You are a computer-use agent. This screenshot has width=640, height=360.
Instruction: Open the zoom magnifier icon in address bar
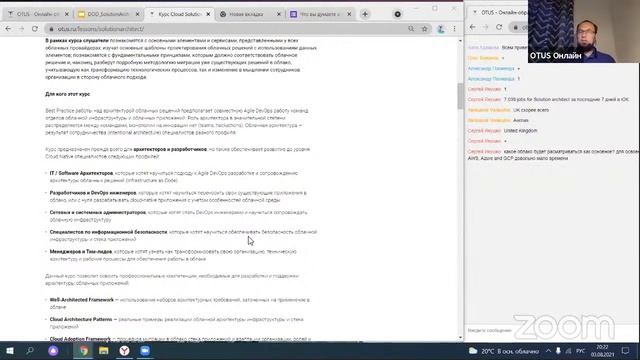411,29
